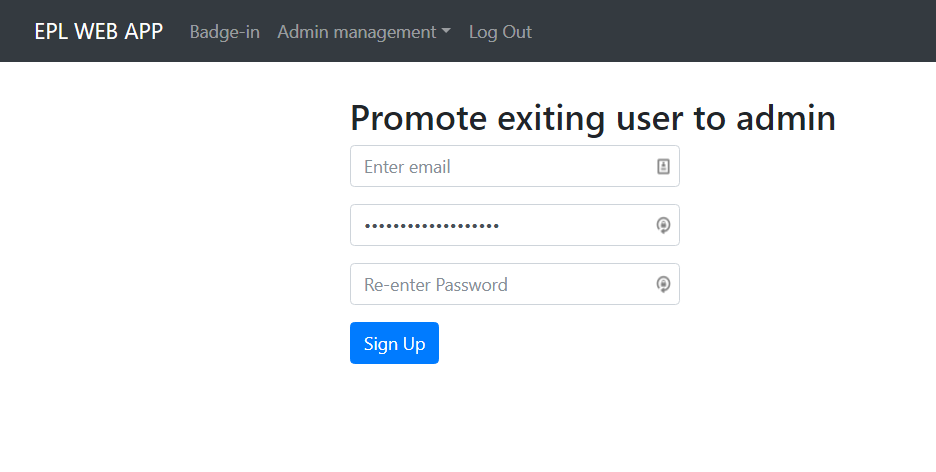Open the Admin management dropdown menu

coord(364,32)
